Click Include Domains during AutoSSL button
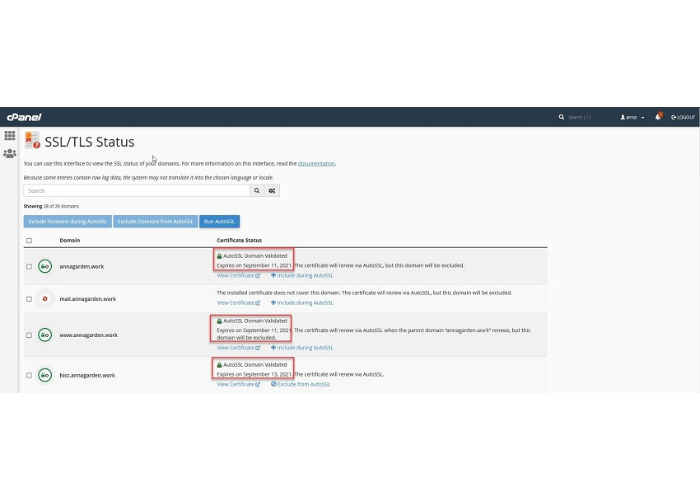The height and width of the screenshot is (500, 700). pos(68,221)
